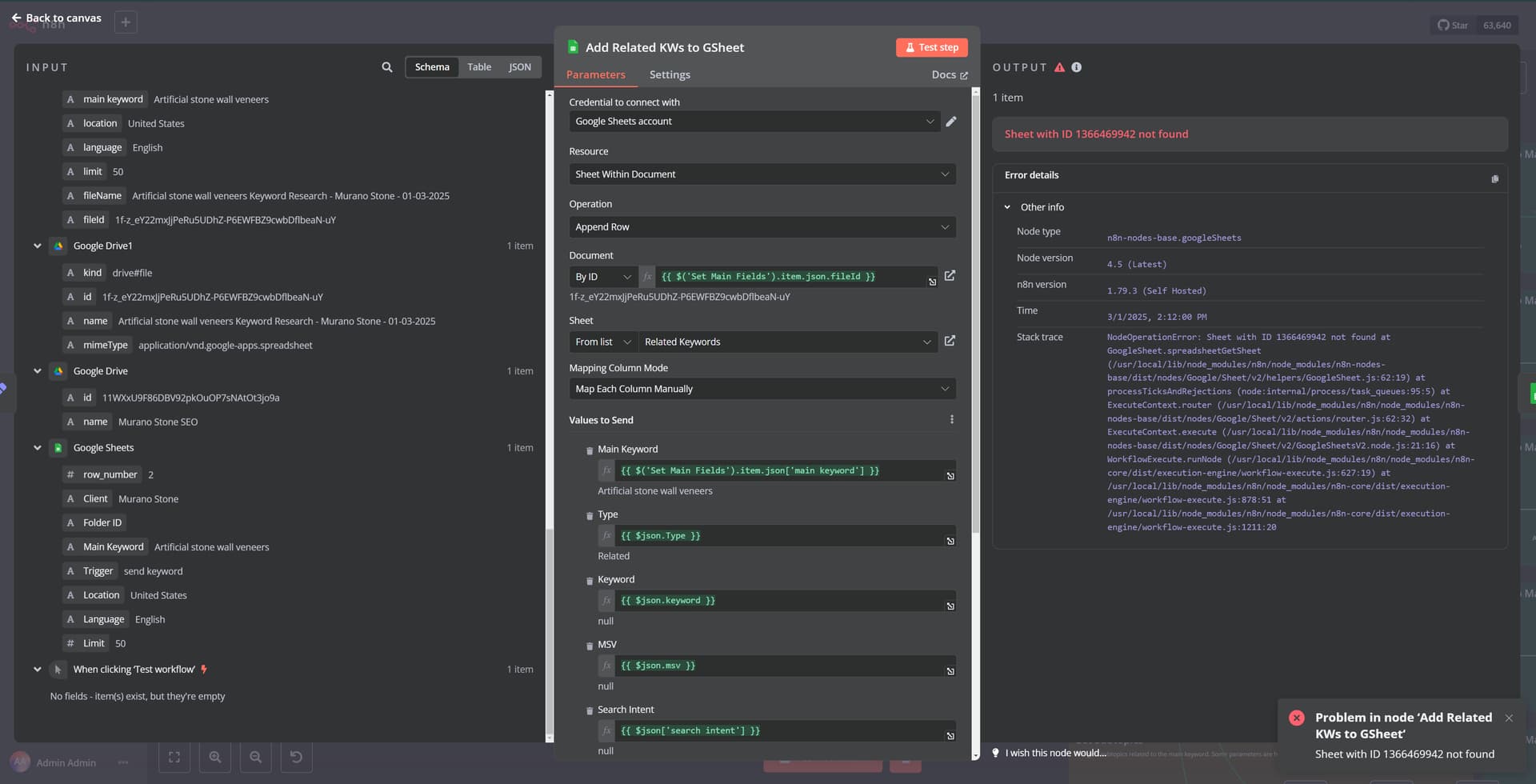Click the Test step button
Screen dimensions: 1536x784
[931, 47]
